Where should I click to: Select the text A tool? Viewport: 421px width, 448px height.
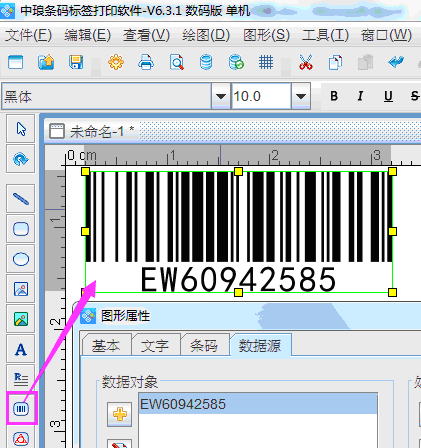click(x=21, y=349)
